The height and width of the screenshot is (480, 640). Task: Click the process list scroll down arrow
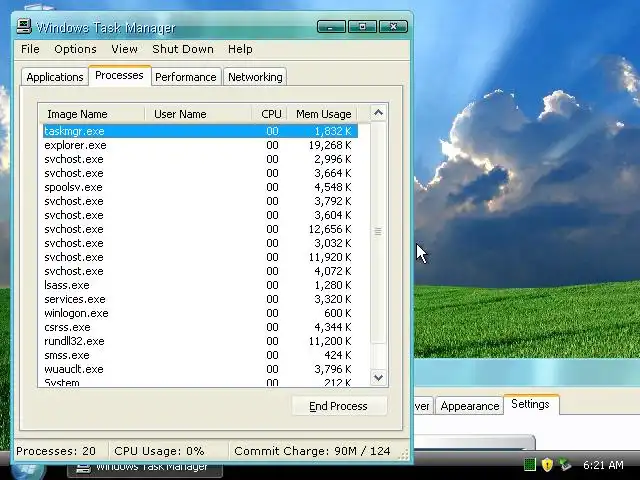click(x=378, y=378)
